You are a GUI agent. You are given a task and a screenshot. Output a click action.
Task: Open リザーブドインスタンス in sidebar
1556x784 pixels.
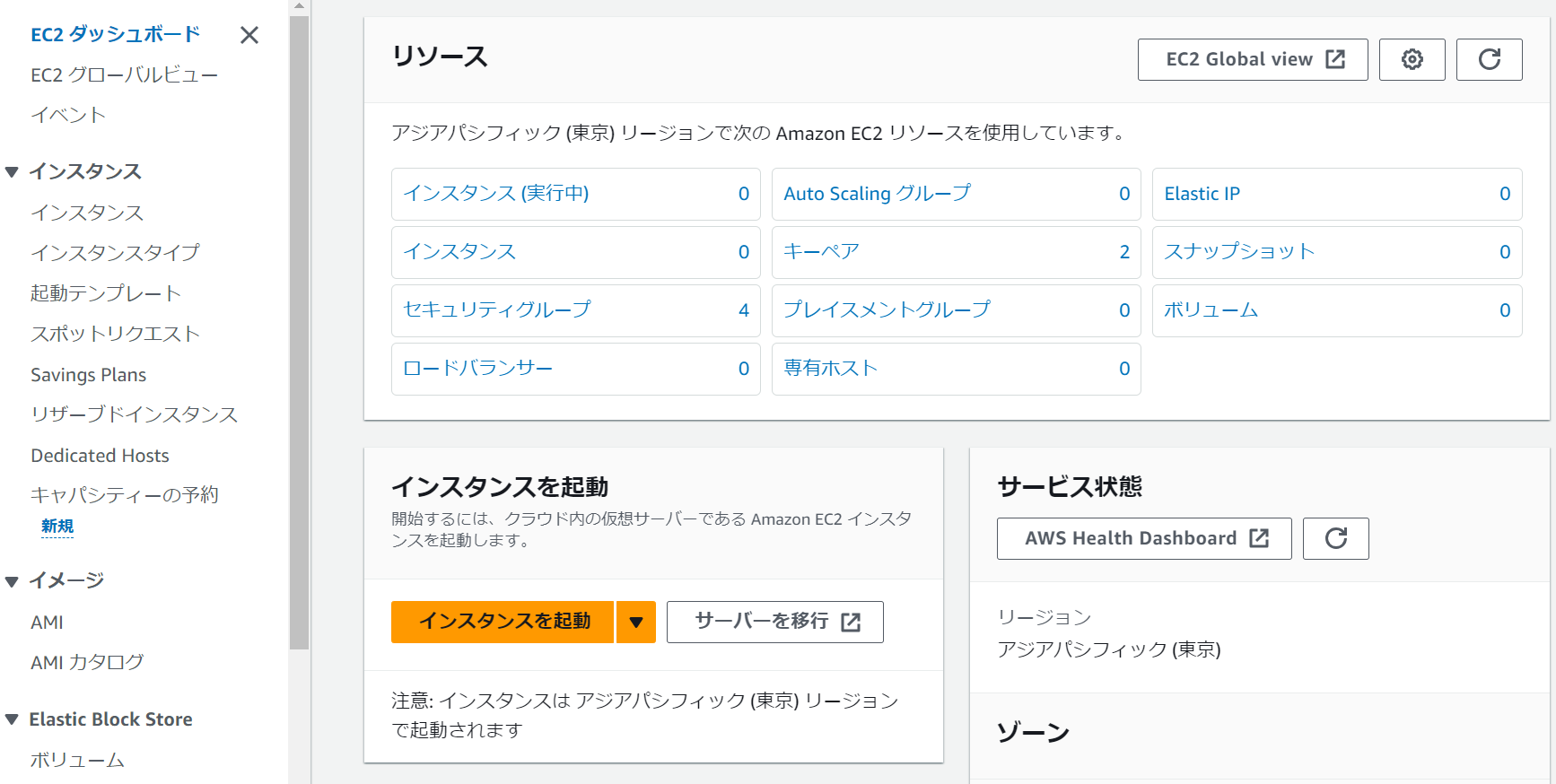[x=134, y=414]
